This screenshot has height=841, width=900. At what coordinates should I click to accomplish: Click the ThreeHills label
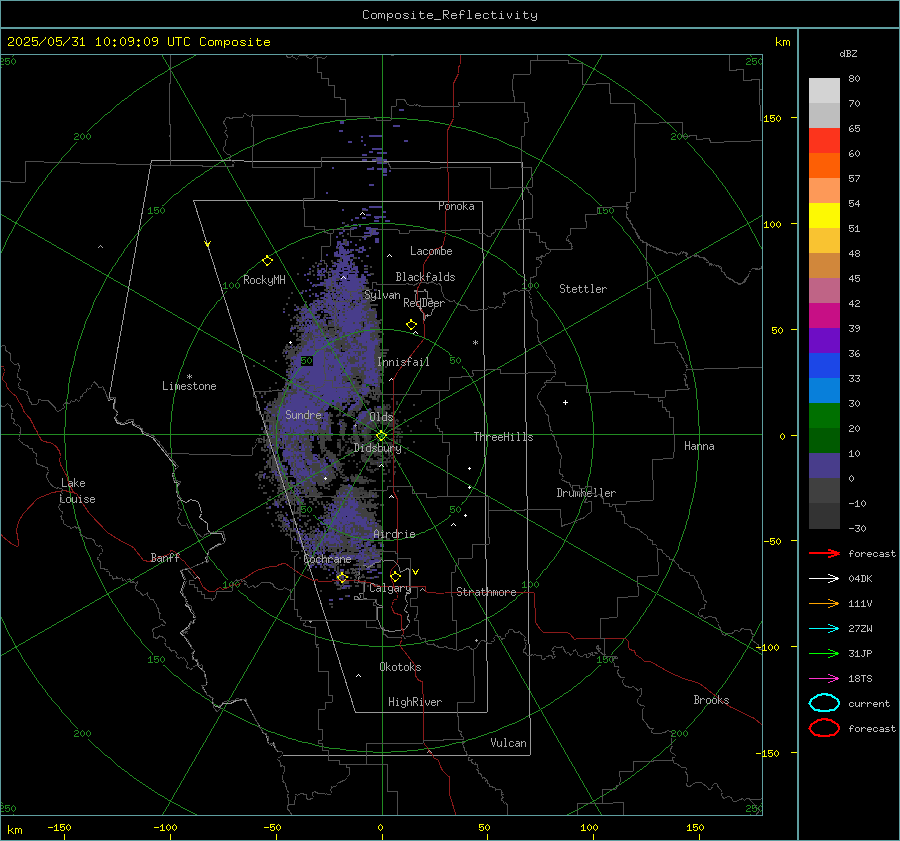tap(503, 437)
